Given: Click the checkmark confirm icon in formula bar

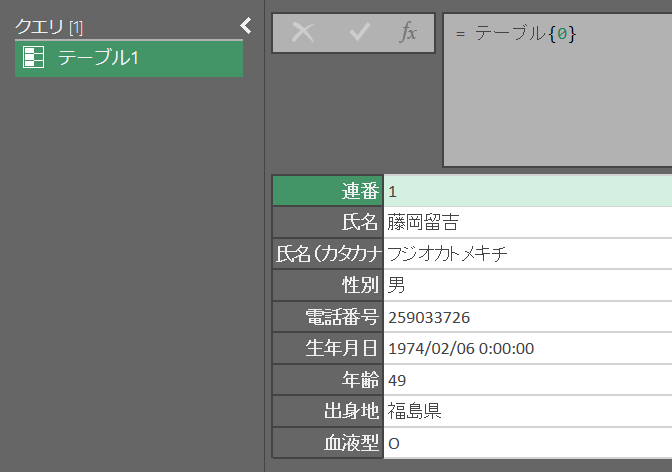Looking at the screenshot, I should tap(358, 32).
